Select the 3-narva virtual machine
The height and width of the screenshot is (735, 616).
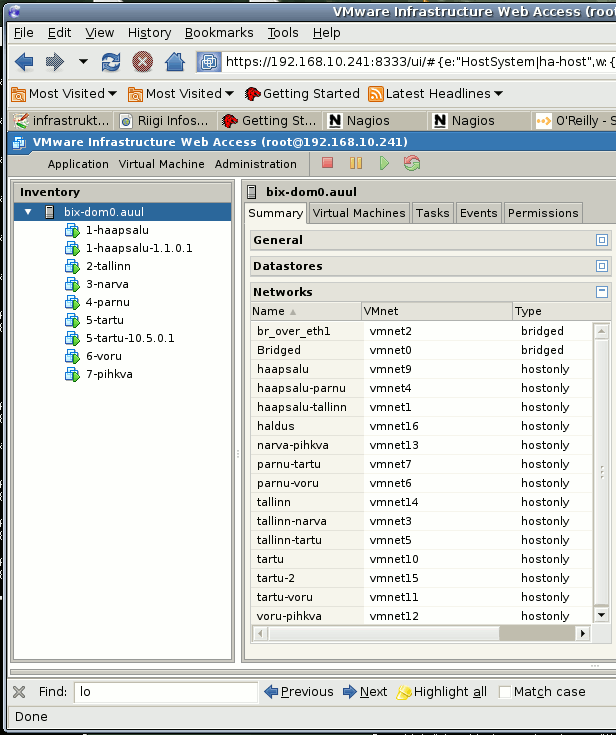(107, 284)
